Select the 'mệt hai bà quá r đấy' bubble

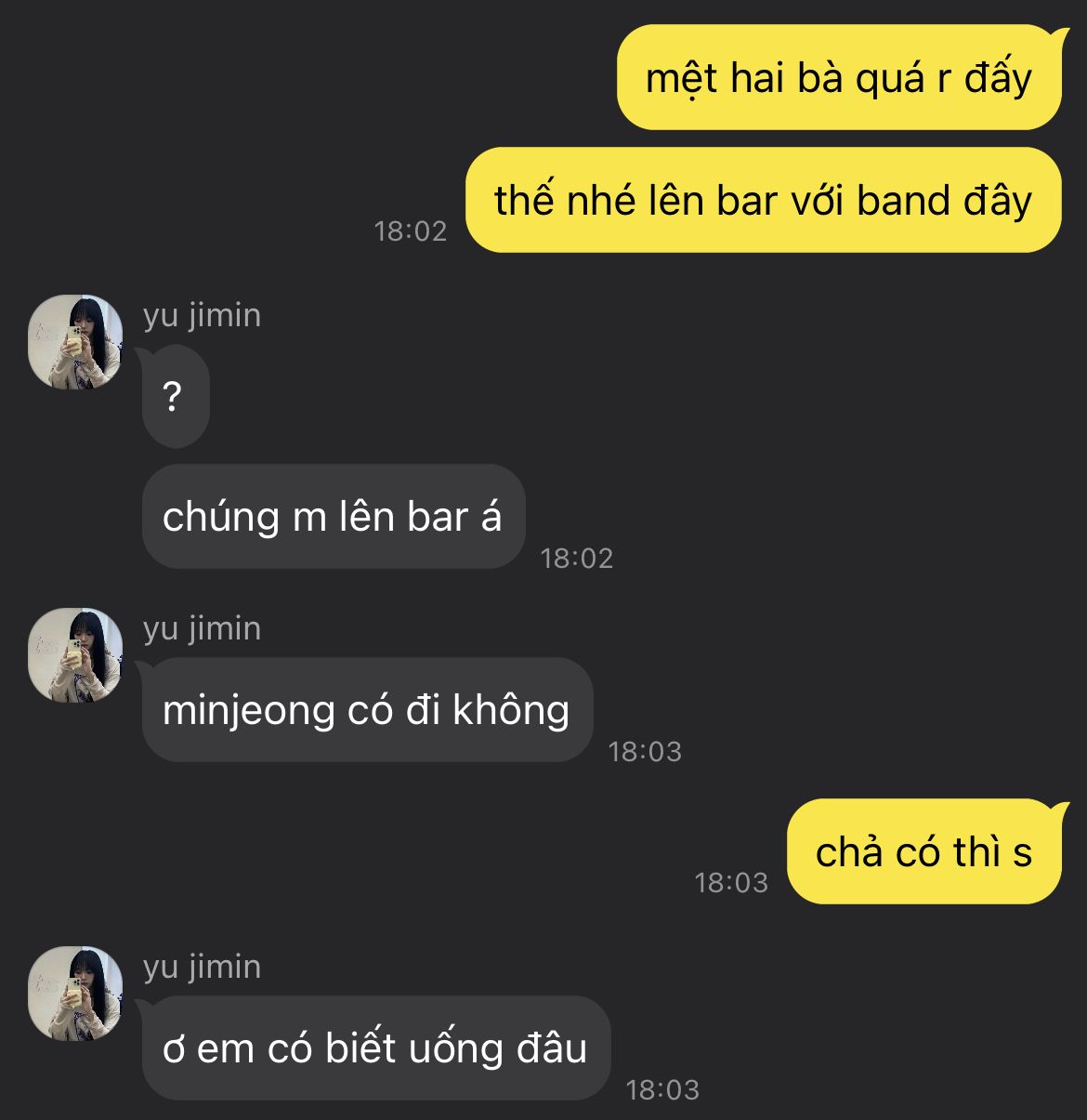(839, 78)
